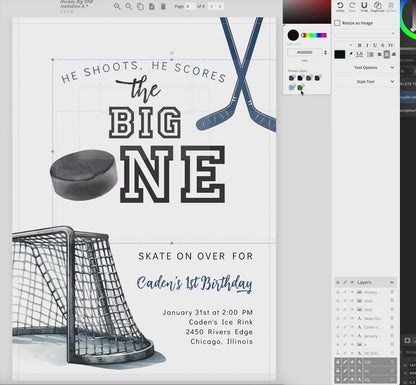Click the red saturation gradient picker
The height and width of the screenshot is (385, 416).
[x=307, y=12]
